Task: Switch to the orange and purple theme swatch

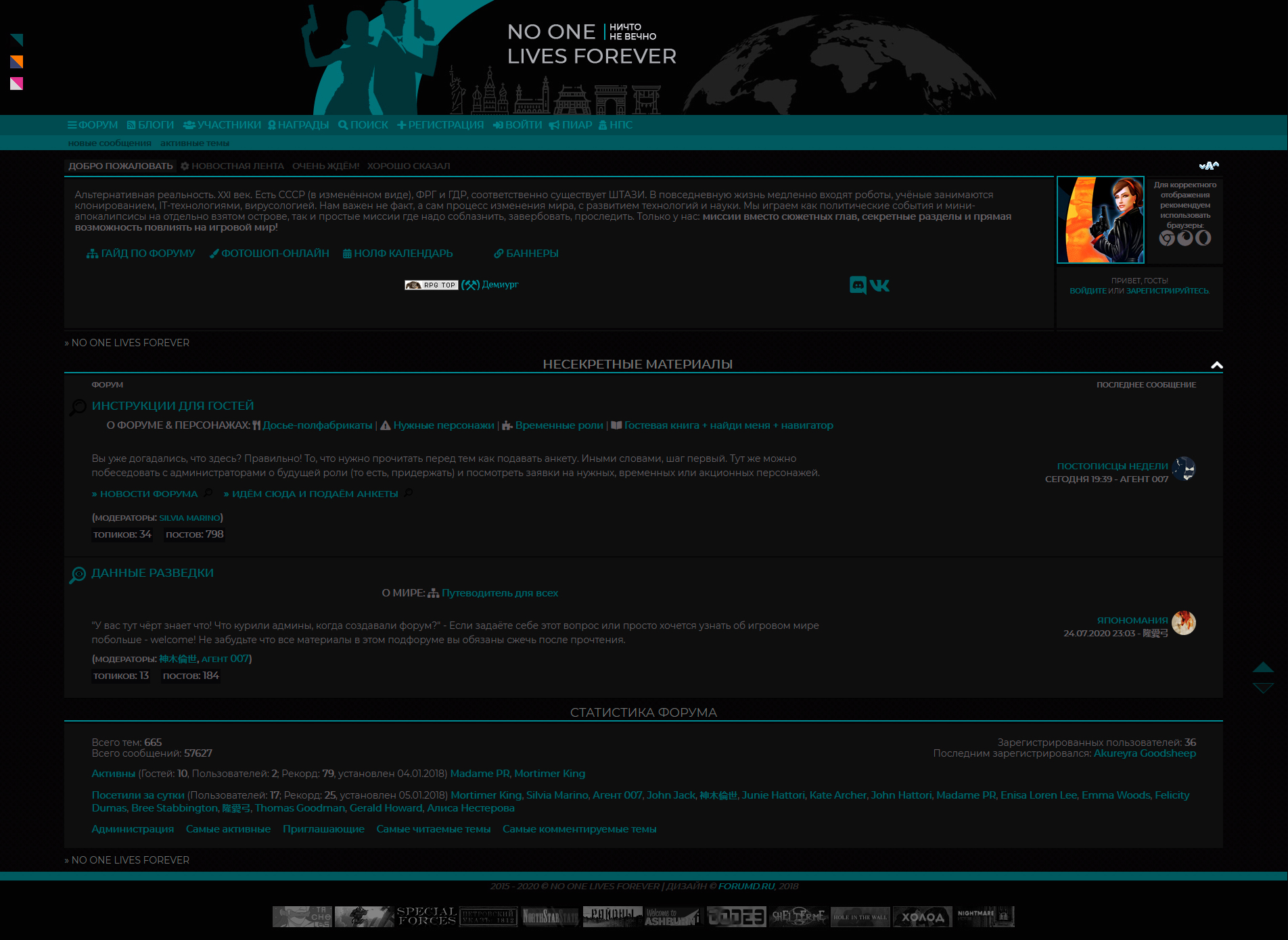Action: click(17, 62)
